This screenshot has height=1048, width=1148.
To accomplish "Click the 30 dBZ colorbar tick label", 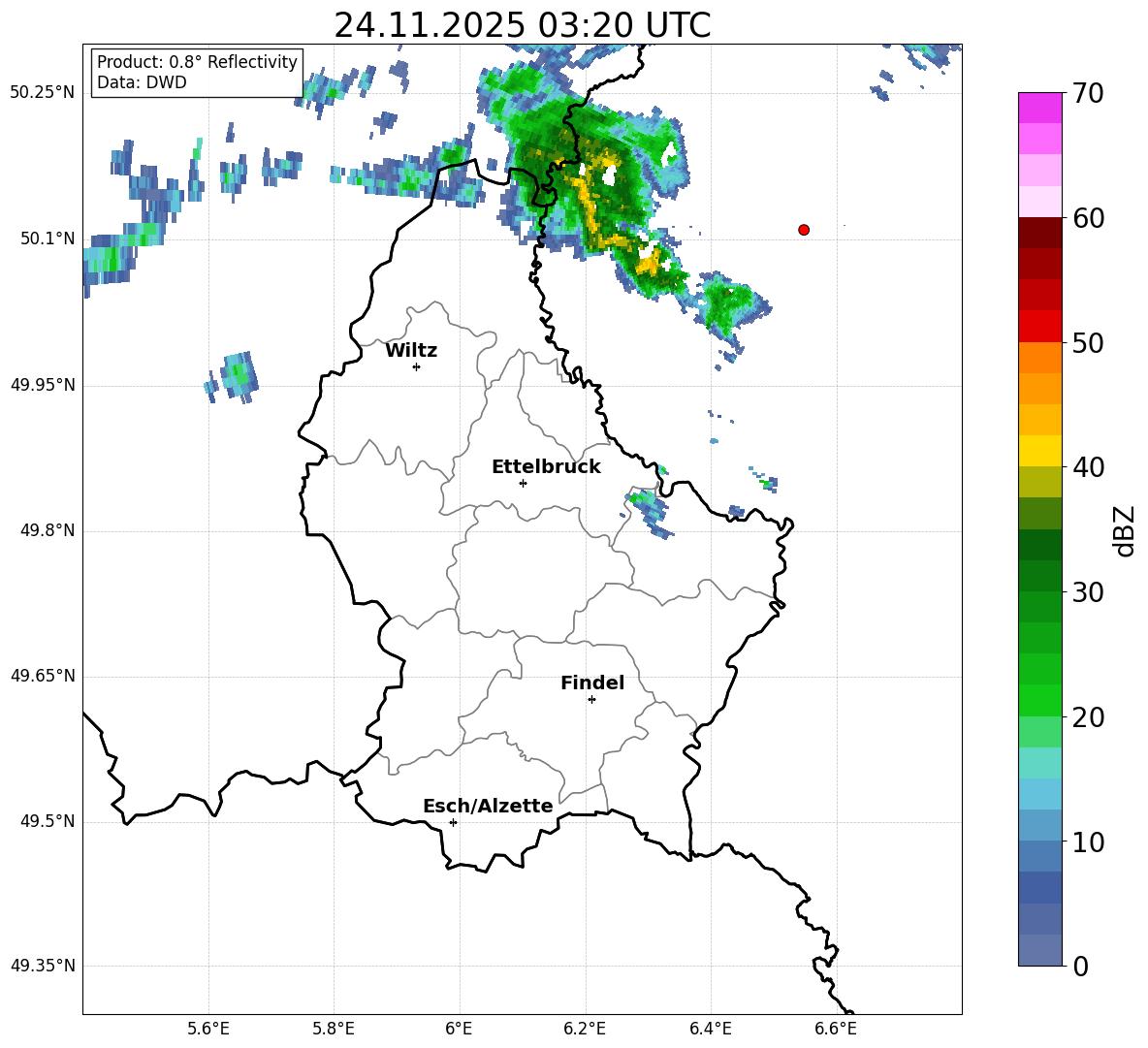I will coord(1088,592).
